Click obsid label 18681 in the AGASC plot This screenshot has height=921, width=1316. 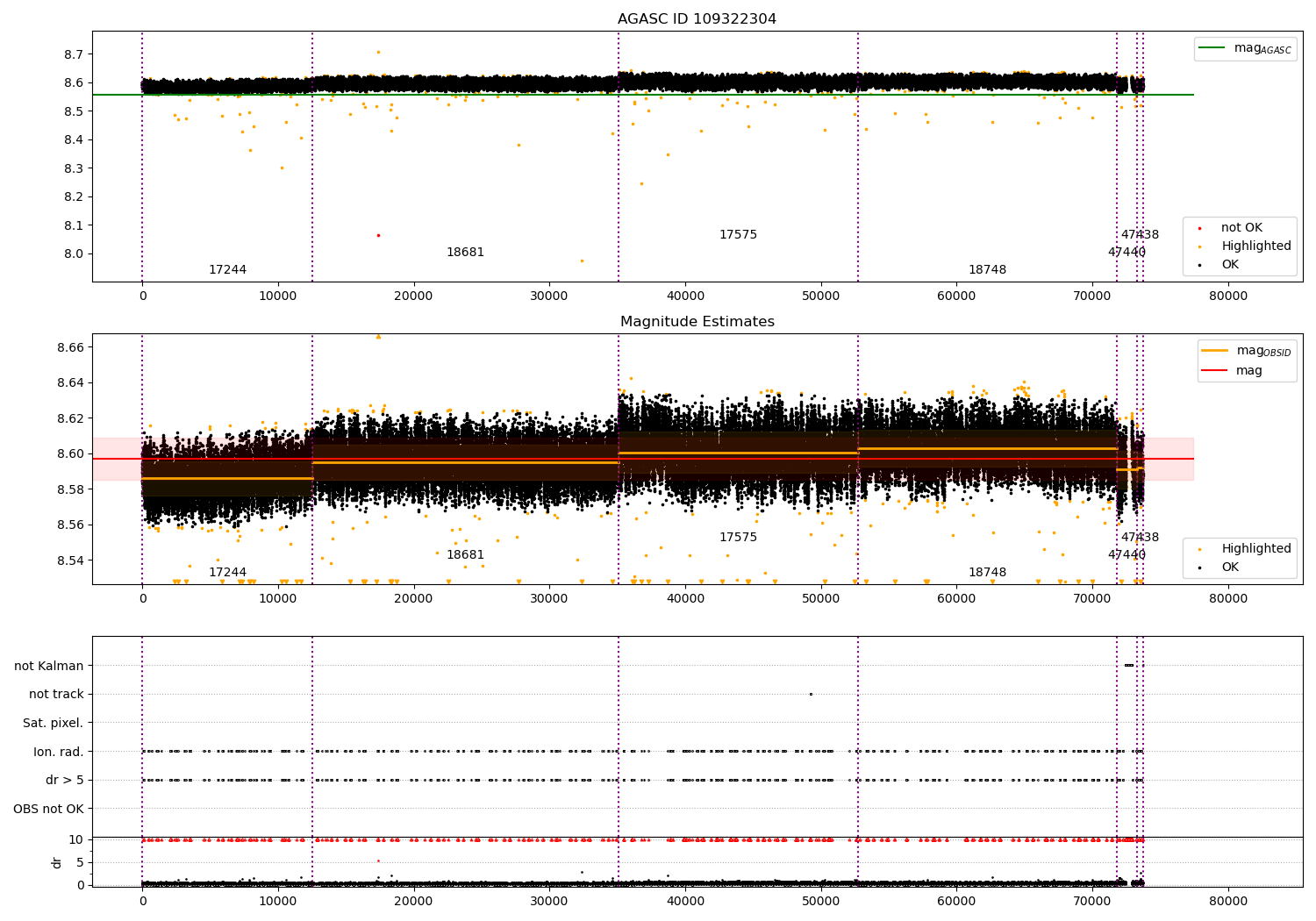point(465,253)
